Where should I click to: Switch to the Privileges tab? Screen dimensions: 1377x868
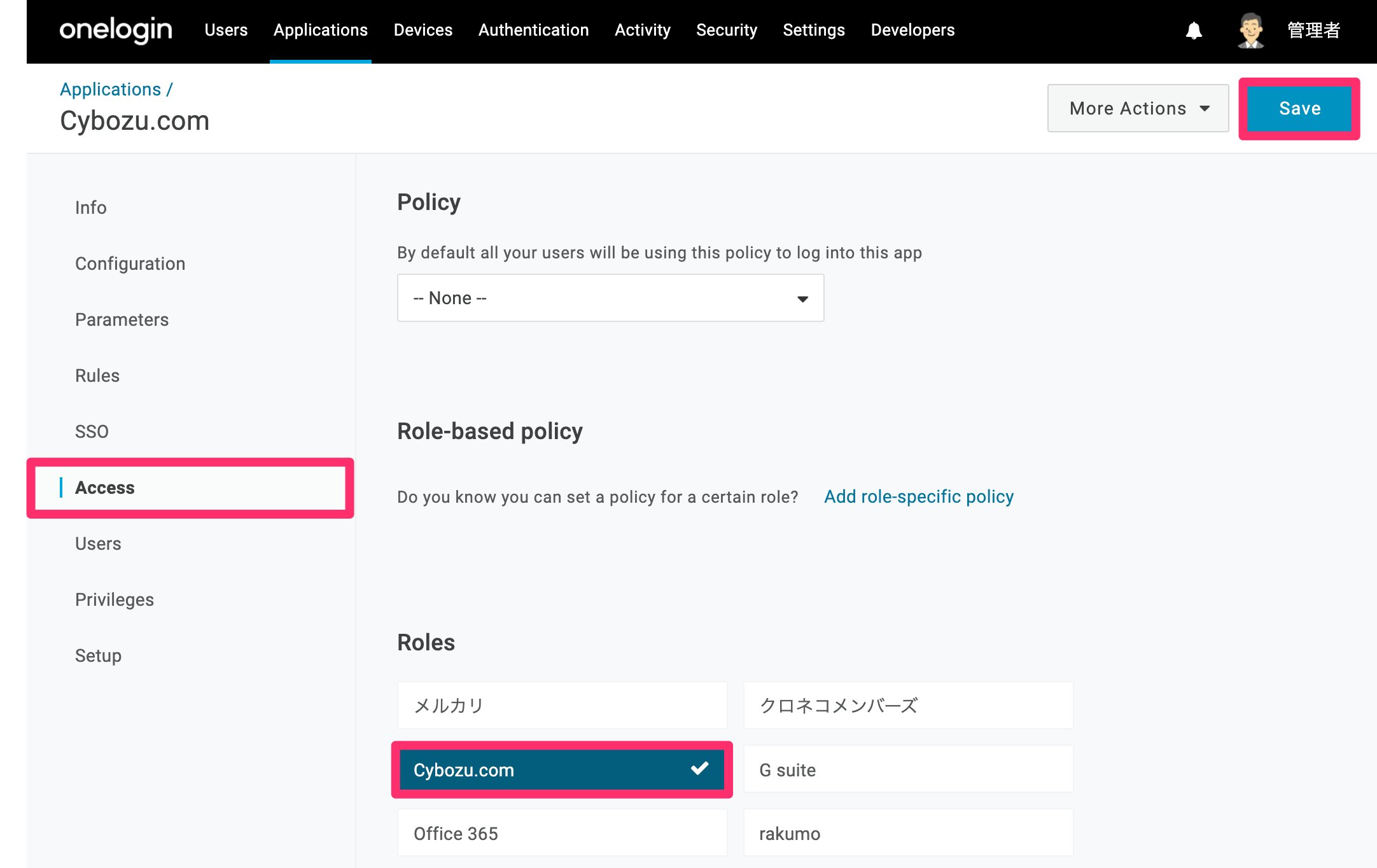pyautogui.click(x=115, y=599)
